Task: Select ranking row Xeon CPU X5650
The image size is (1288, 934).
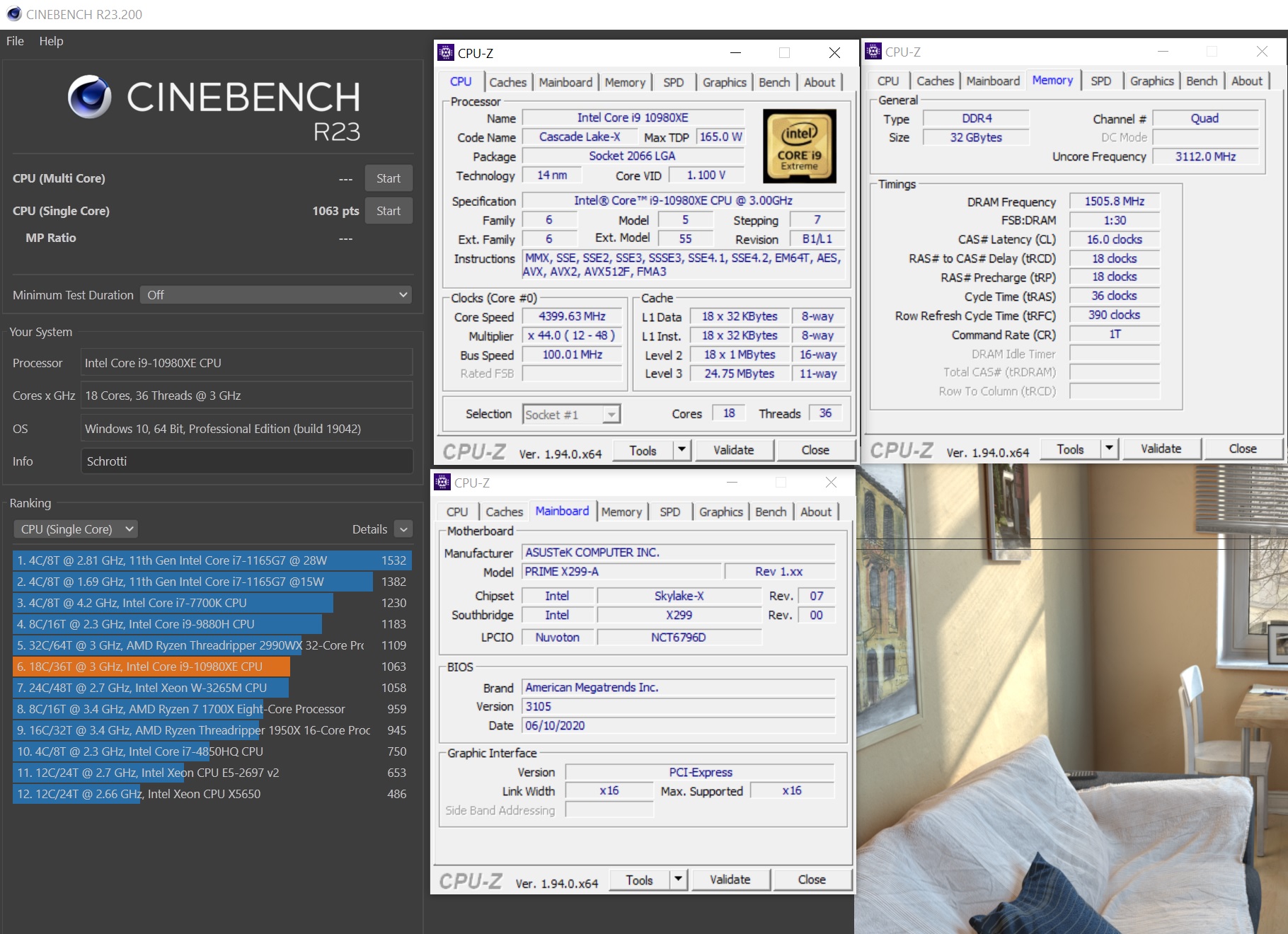Action: tap(212, 794)
